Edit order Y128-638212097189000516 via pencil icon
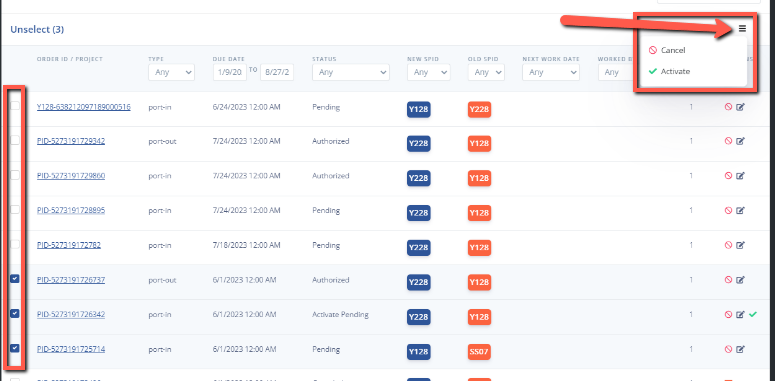Viewport: 775px width, 381px height. click(740, 106)
